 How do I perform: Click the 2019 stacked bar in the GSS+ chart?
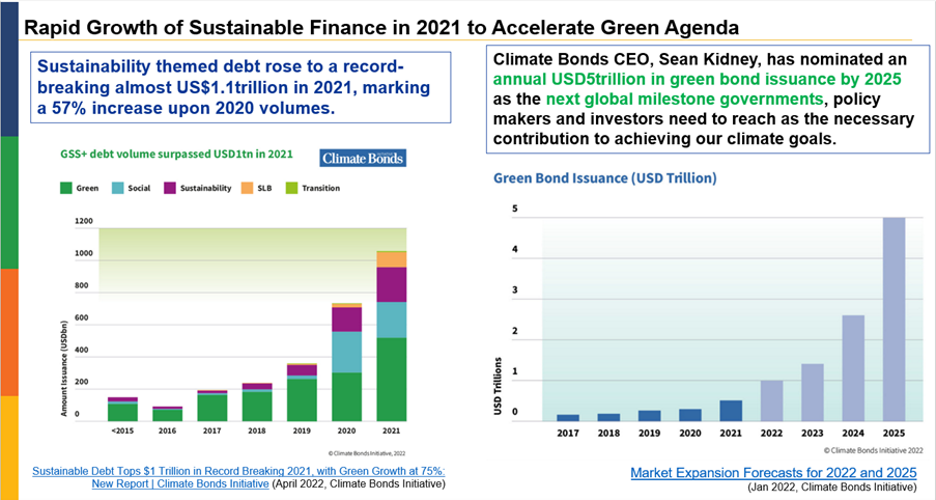tap(302, 392)
